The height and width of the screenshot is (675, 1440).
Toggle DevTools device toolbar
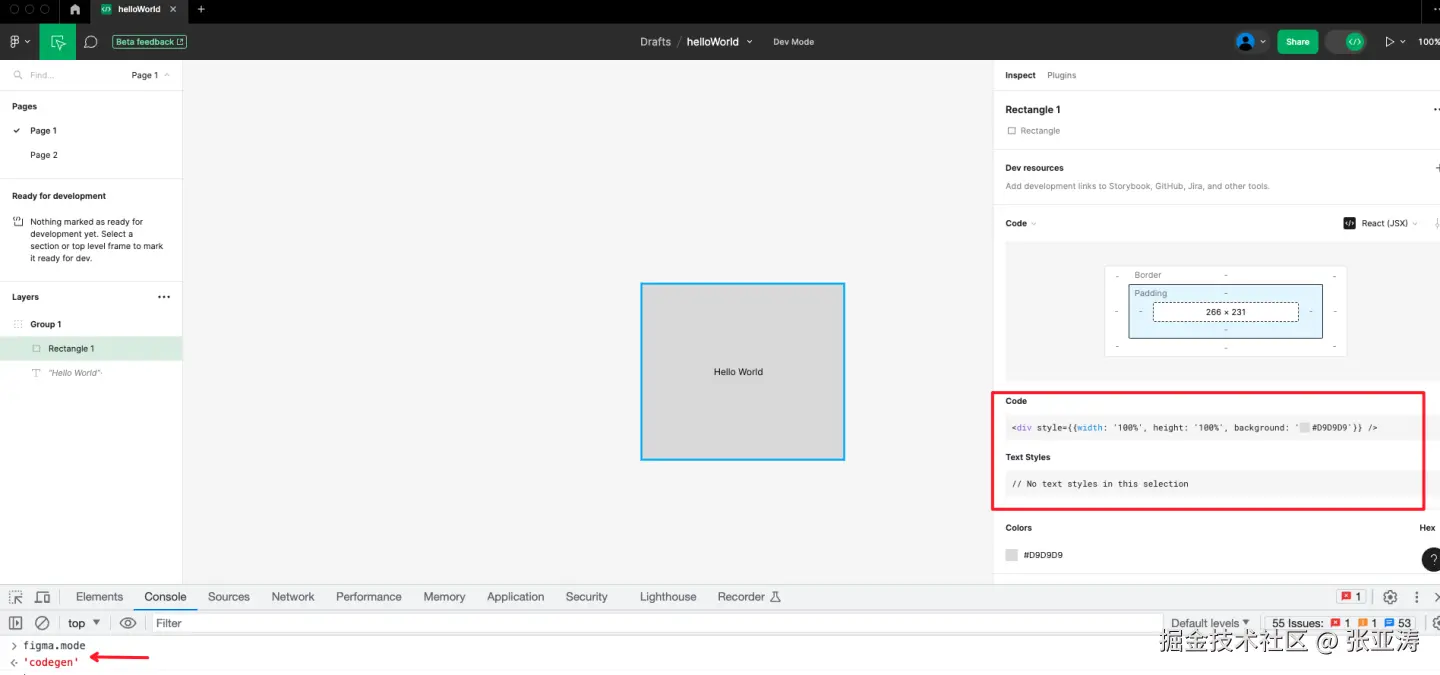coord(42,597)
